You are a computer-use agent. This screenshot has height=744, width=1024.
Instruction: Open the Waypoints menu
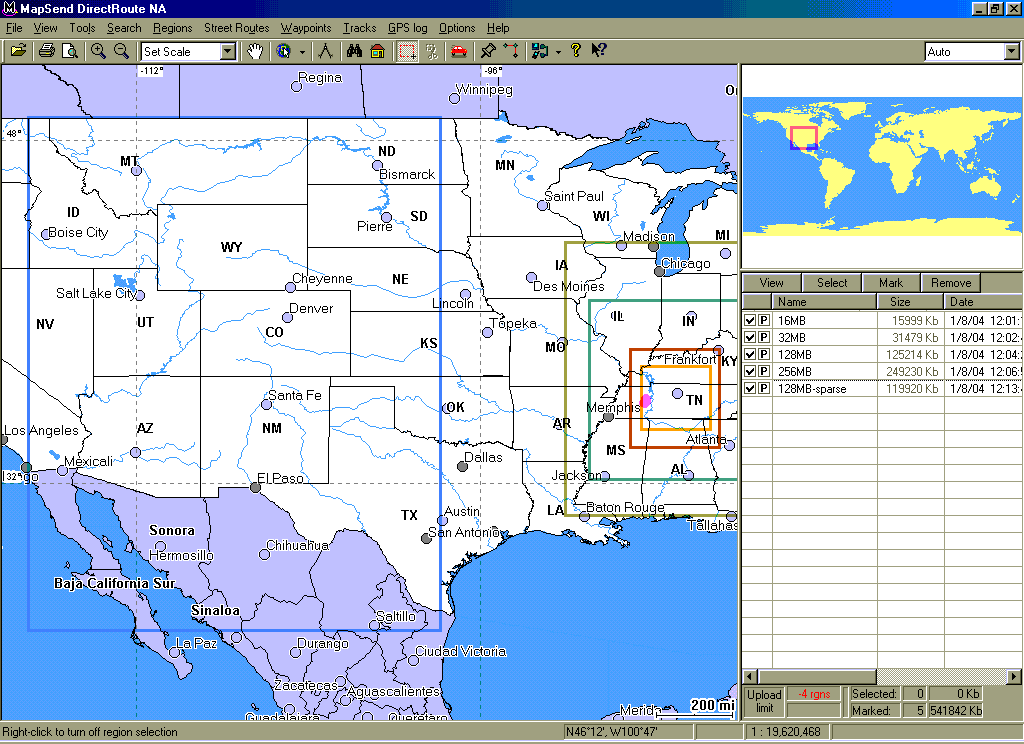(x=306, y=28)
